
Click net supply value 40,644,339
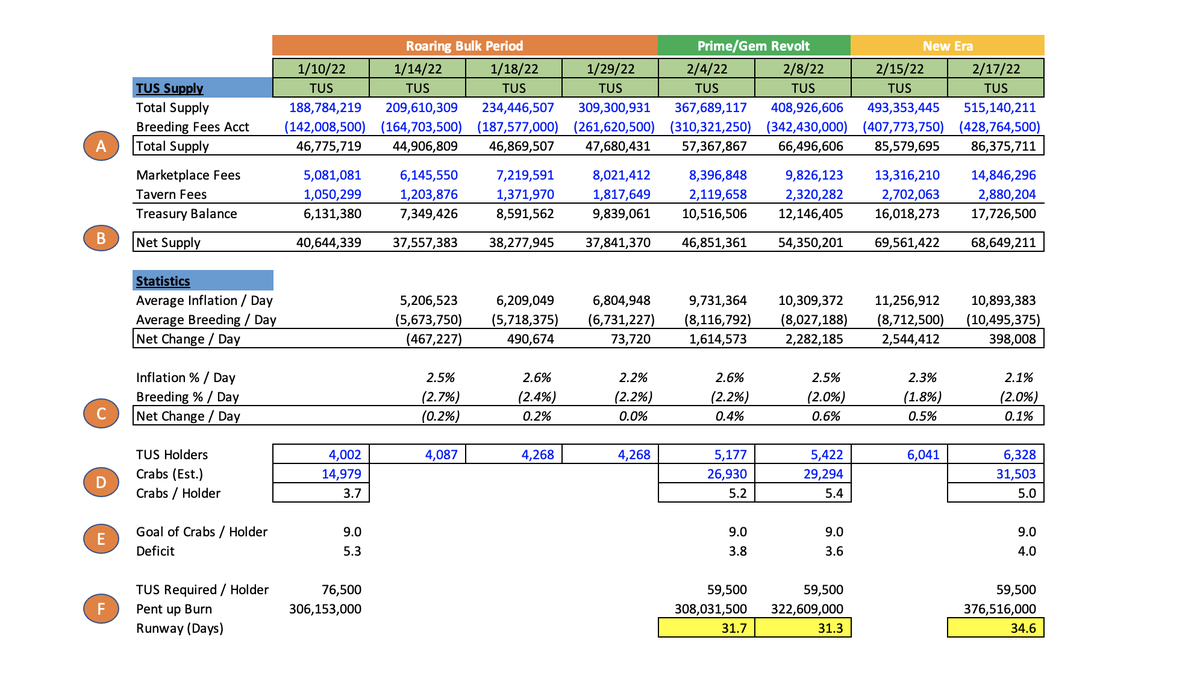point(328,242)
